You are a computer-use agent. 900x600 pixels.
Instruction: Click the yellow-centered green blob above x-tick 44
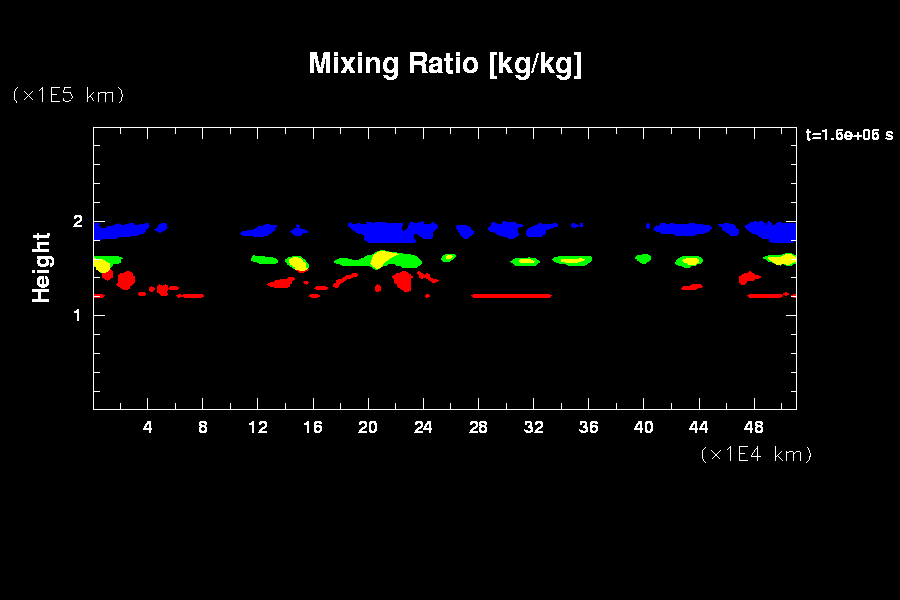[x=689, y=262]
